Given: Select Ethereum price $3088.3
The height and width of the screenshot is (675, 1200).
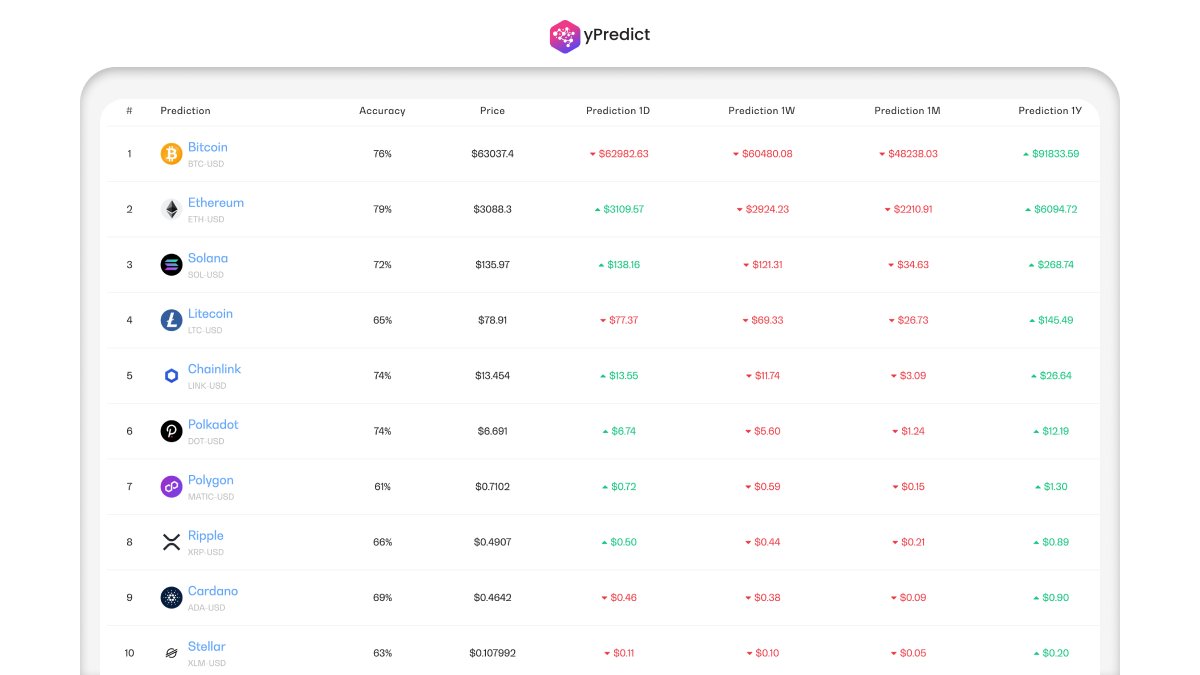Looking at the screenshot, I should click(492, 209).
